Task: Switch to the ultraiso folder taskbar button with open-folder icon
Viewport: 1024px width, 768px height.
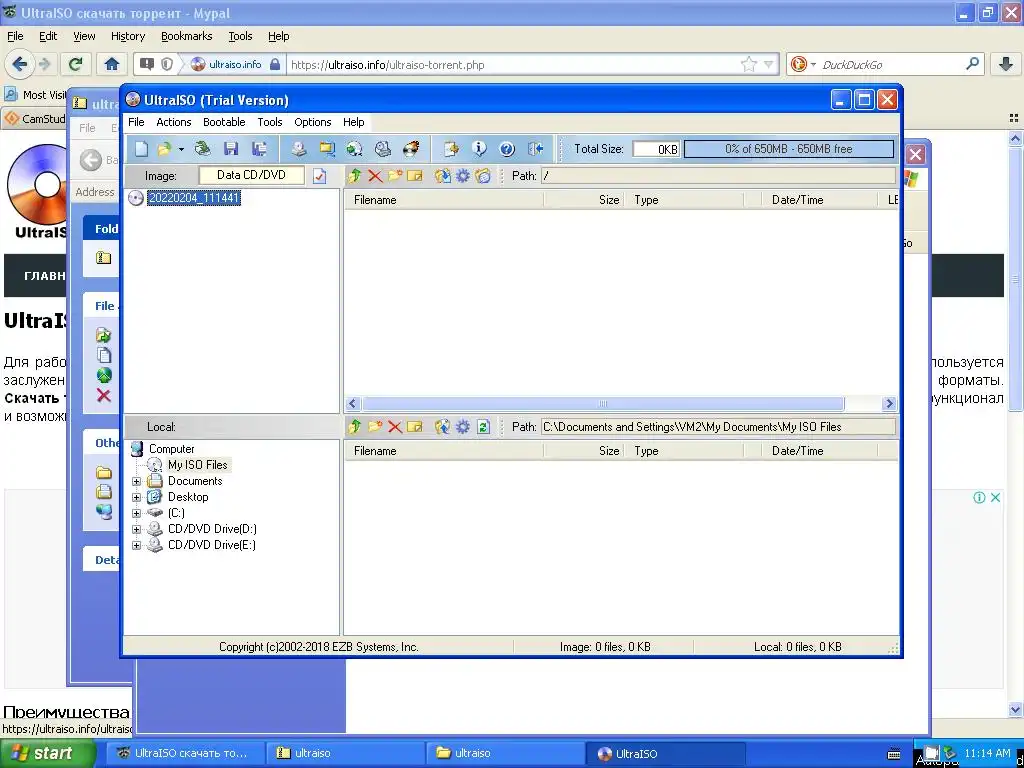Action: tap(503, 753)
